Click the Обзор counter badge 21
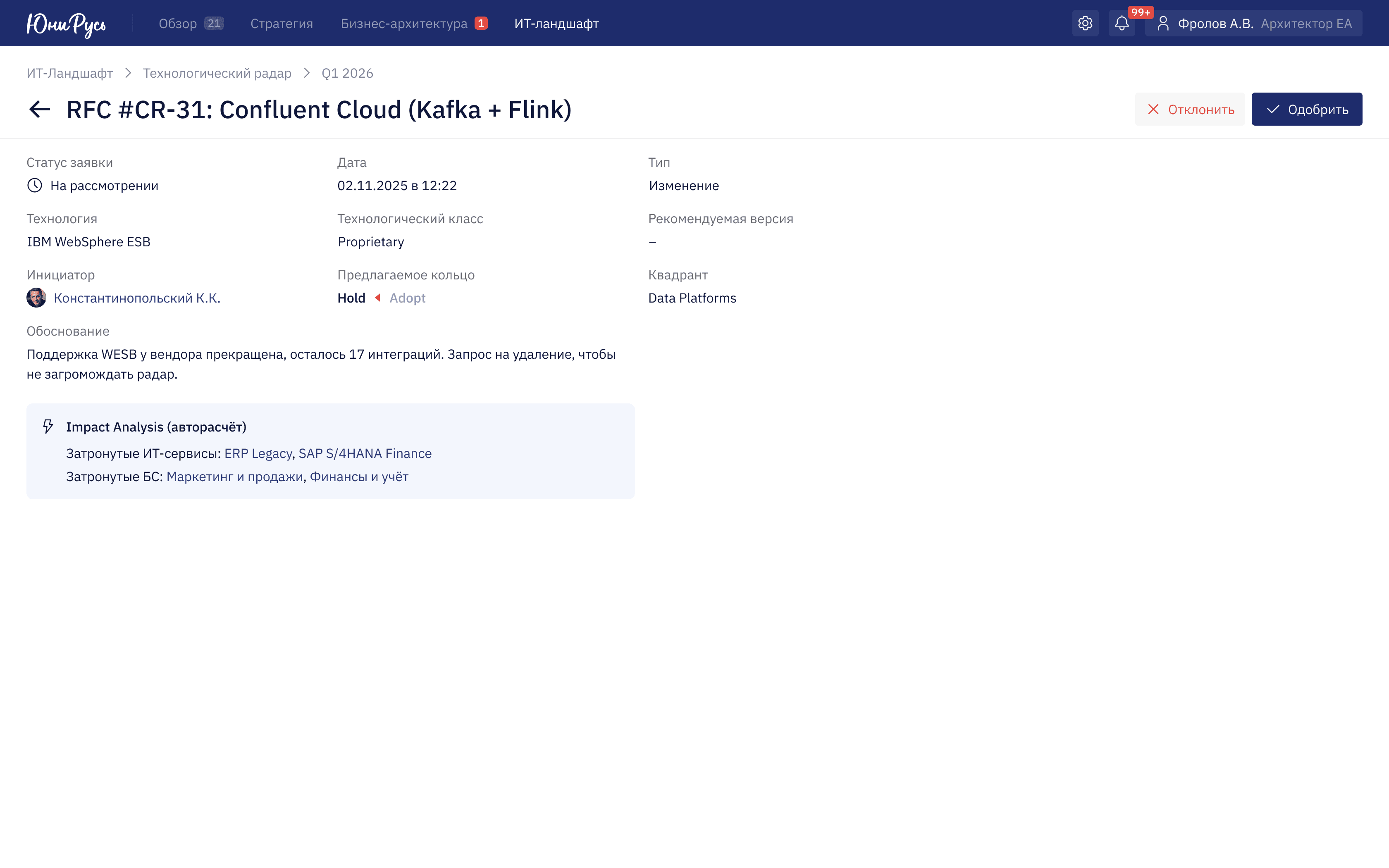1389x868 pixels. [x=214, y=24]
